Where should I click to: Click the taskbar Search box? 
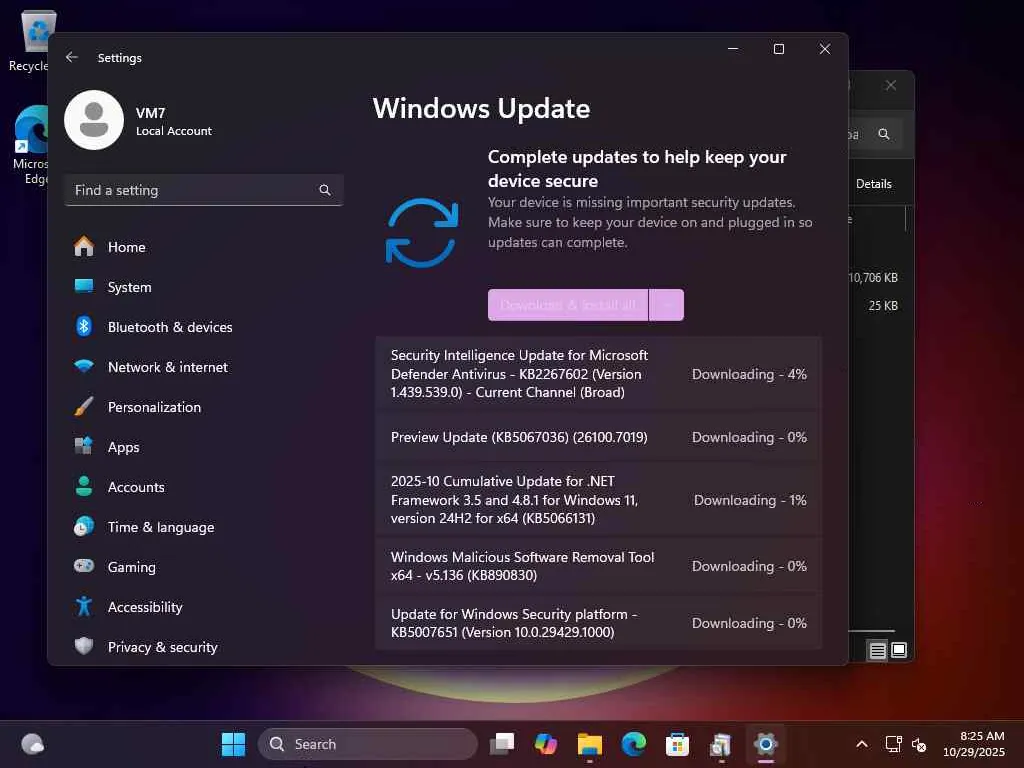368,744
